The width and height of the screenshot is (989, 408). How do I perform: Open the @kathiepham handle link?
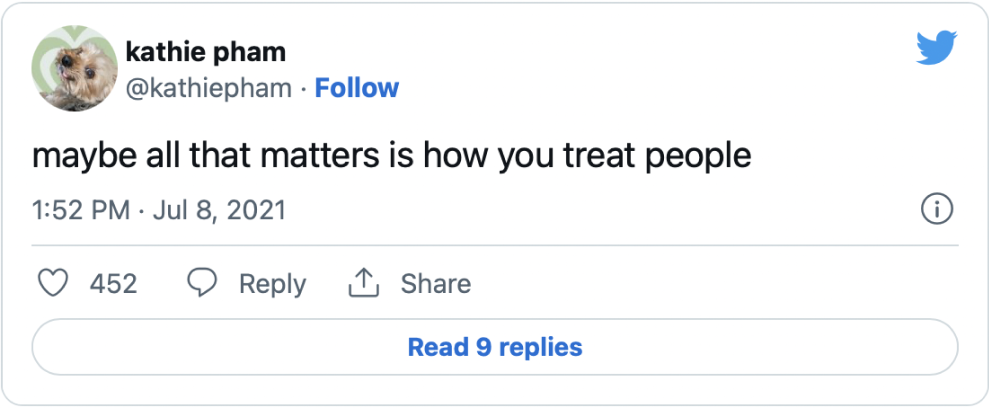(x=209, y=88)
